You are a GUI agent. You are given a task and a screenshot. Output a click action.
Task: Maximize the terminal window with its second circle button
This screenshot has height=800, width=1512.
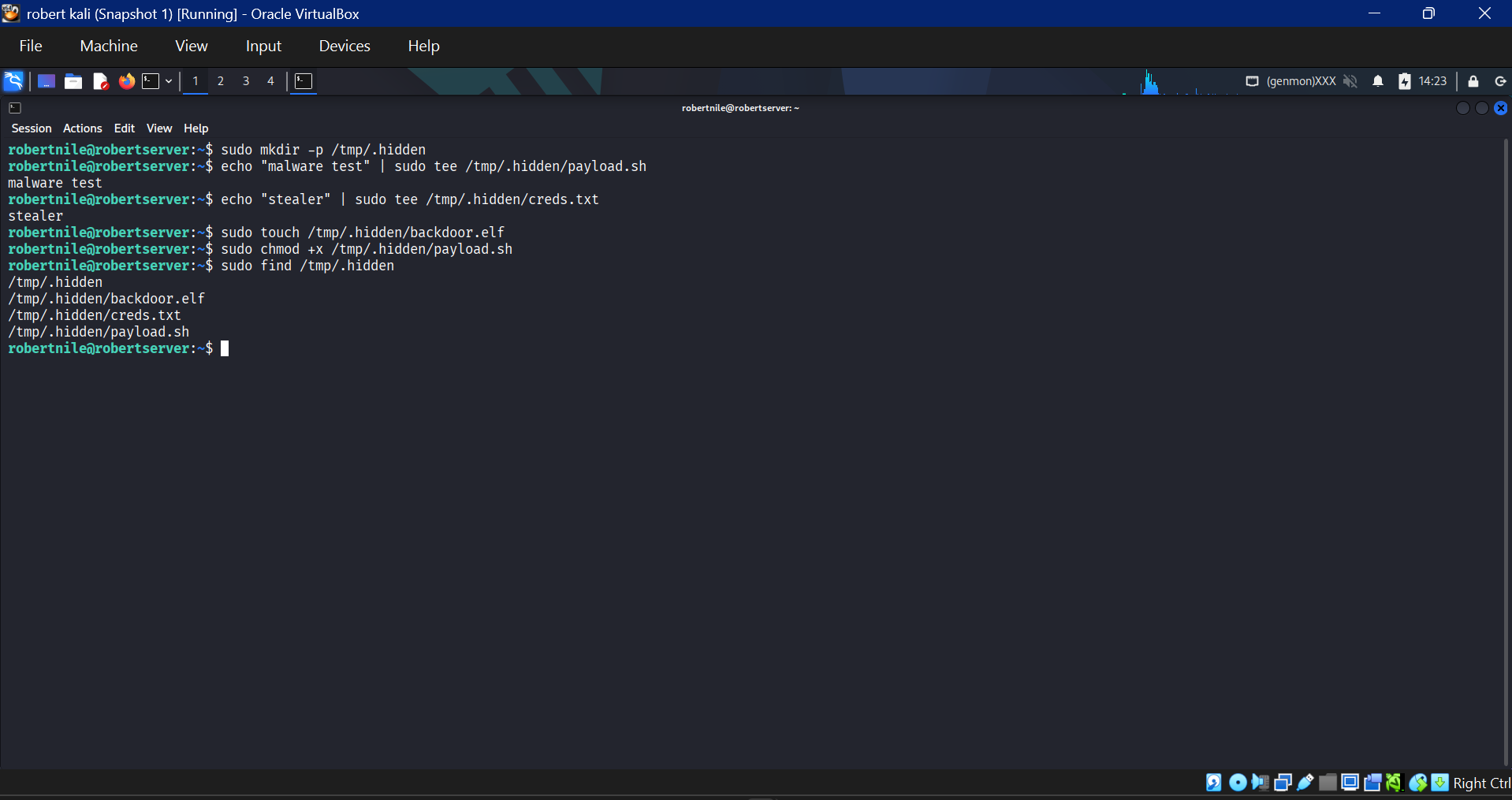pyautogui.click(x=1482, y=108)
